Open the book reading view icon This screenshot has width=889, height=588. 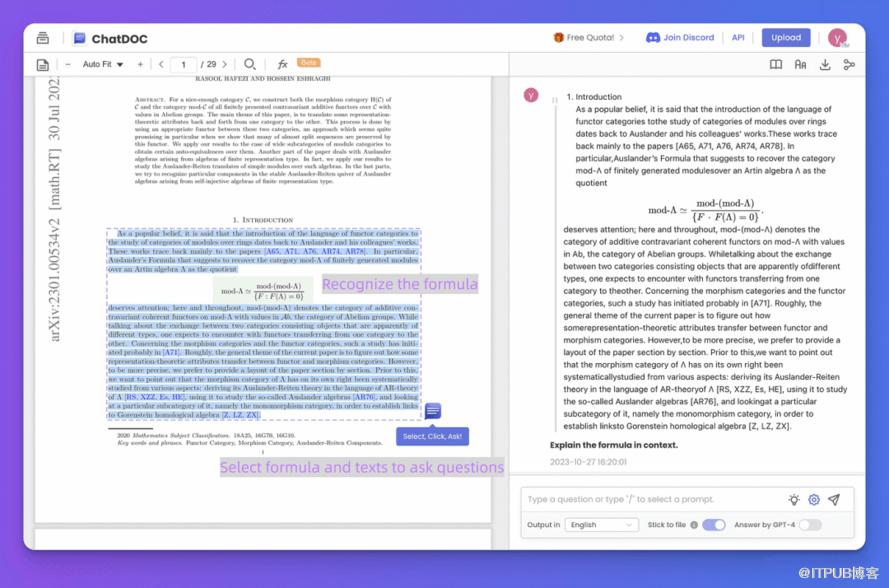point(776,65)
